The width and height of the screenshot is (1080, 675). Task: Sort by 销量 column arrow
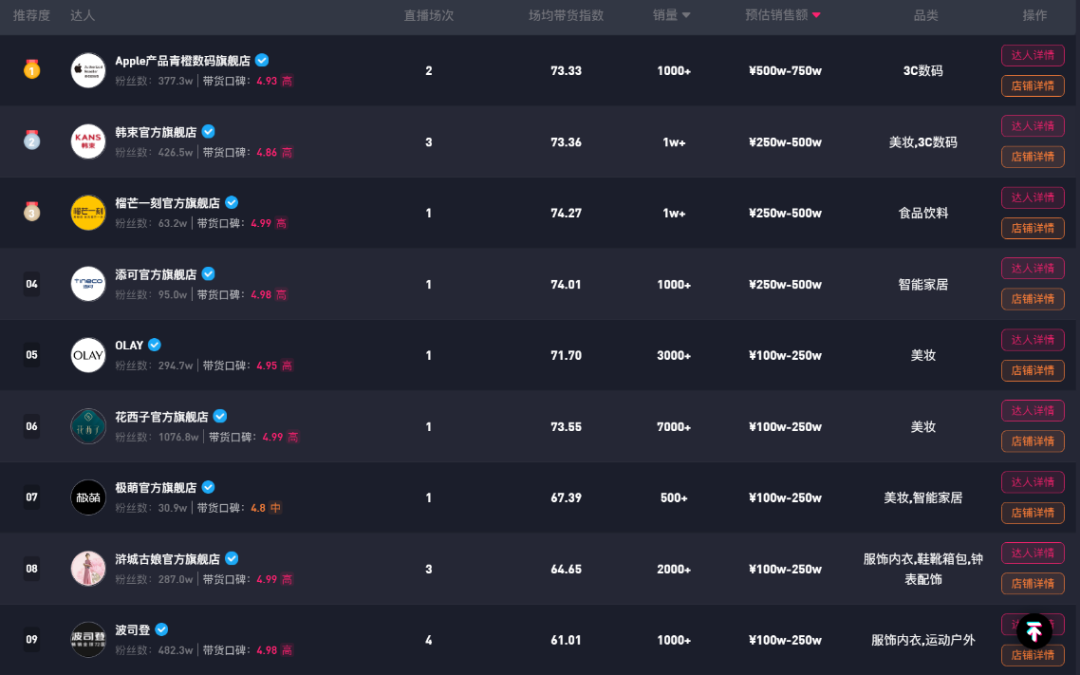pyautogui.click(x=686, y=15)
